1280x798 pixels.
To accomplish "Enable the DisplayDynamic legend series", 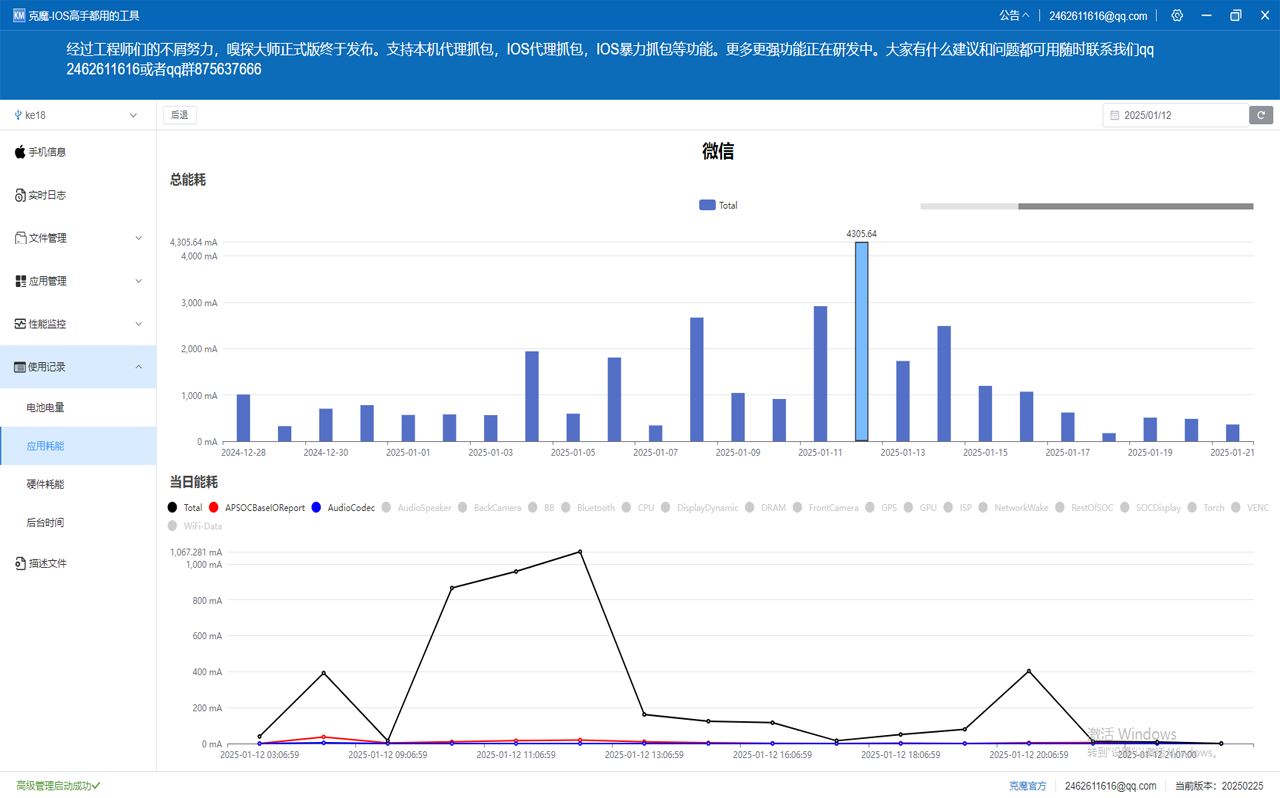I will (x=702, y=508).
